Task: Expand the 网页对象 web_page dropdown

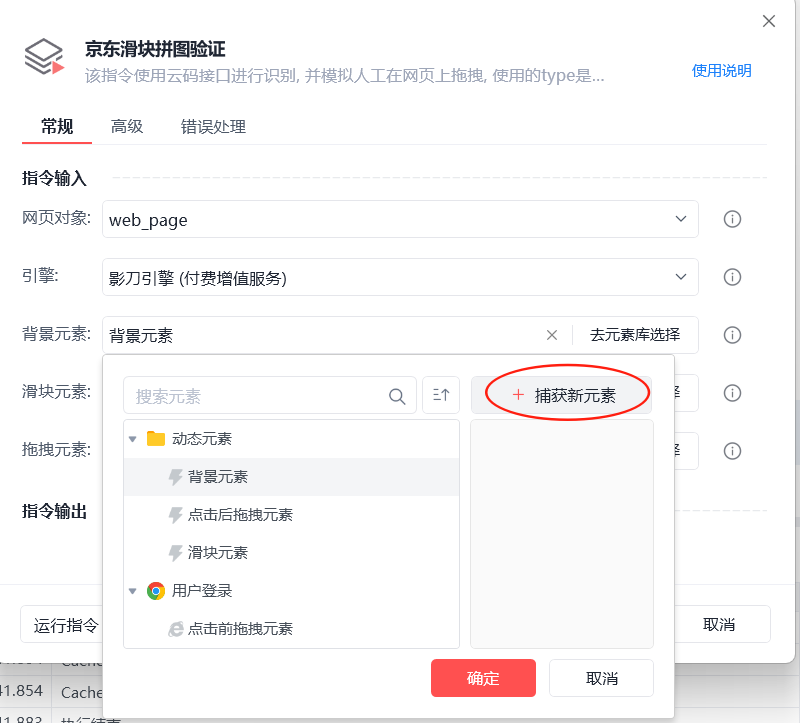Action: click(x=681, y=219)
